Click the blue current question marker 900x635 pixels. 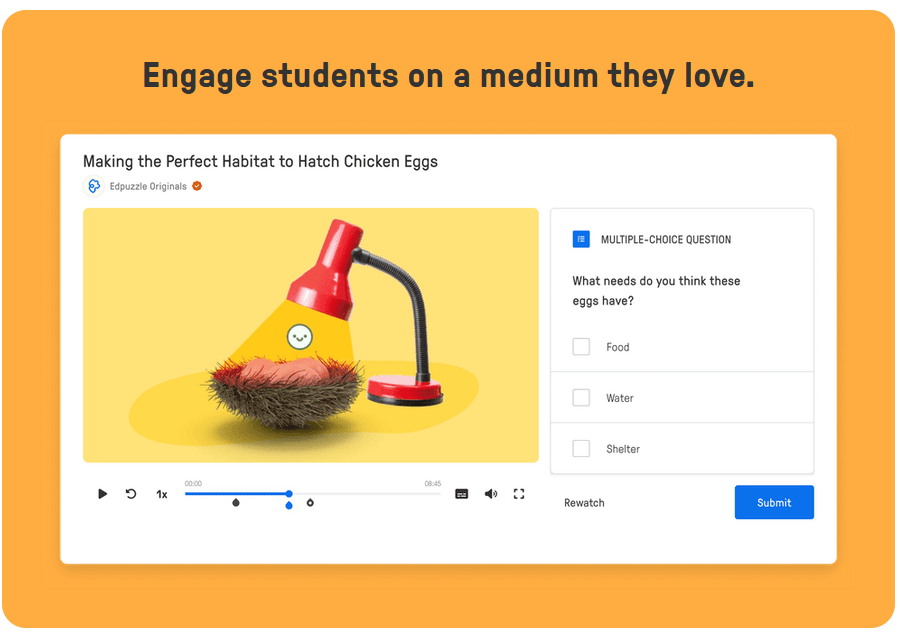coord(289,505)
